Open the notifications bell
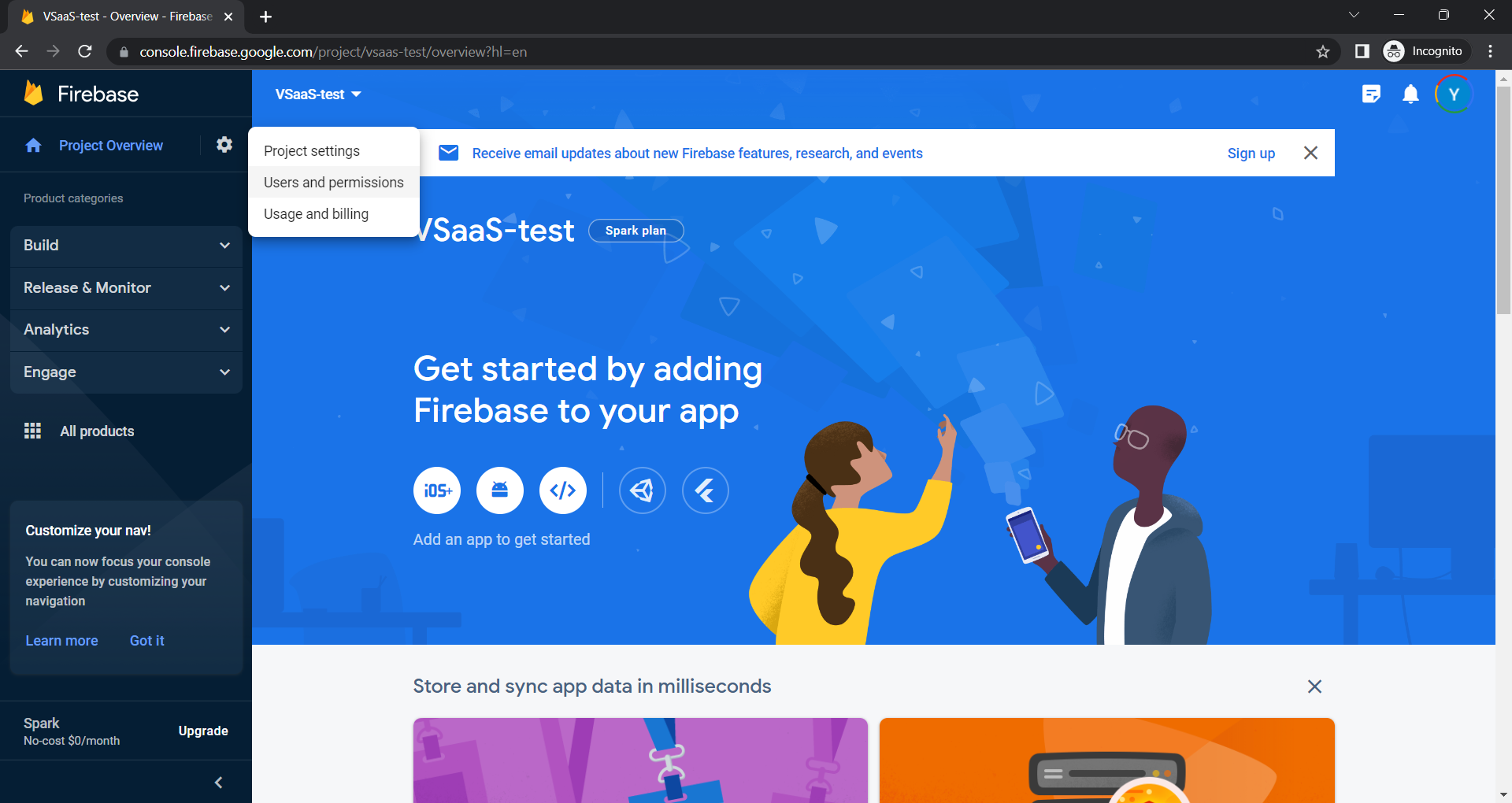1512x803 pixels. [1410, 94]
